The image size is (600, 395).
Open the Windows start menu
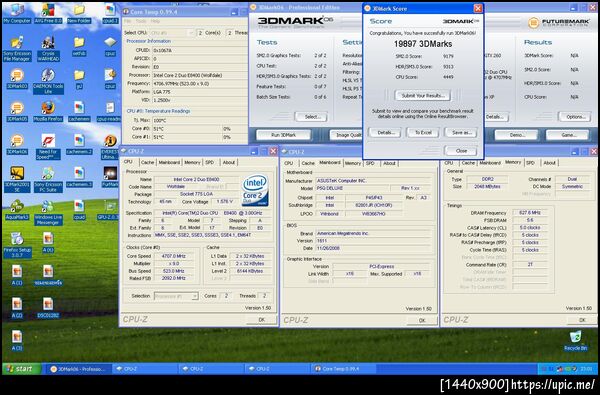21,369
